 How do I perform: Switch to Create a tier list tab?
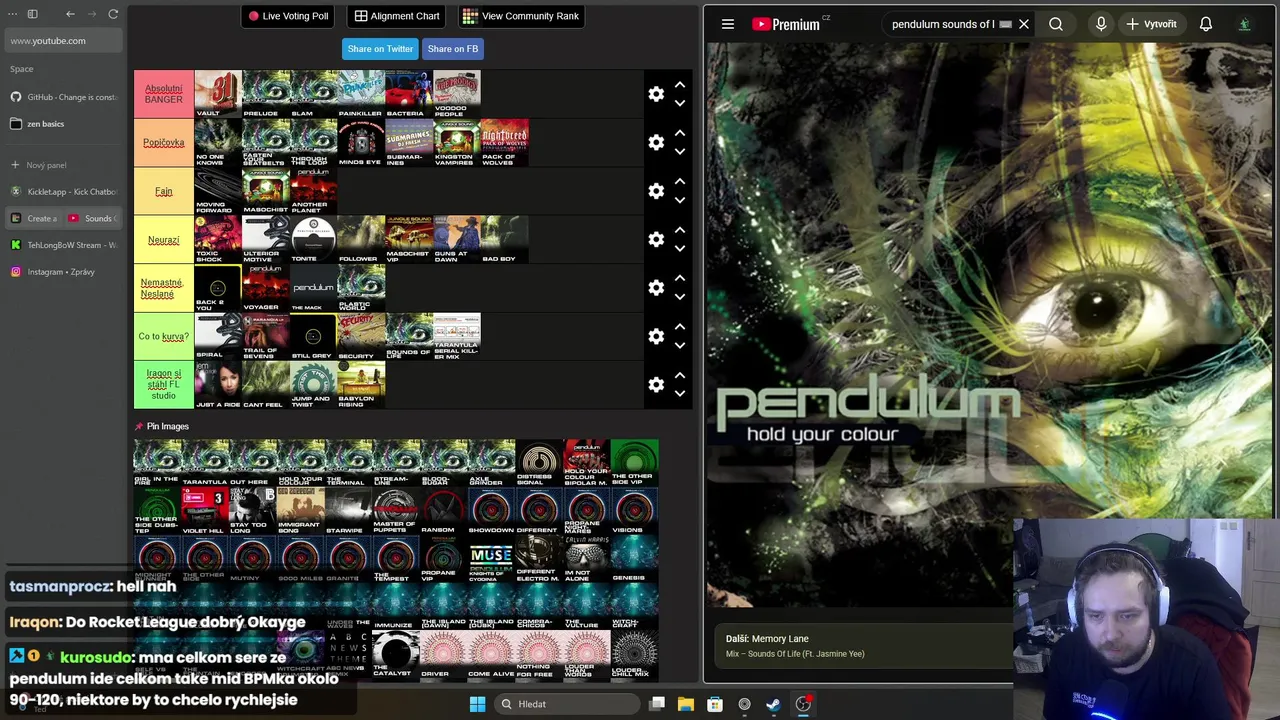[34, 218]
